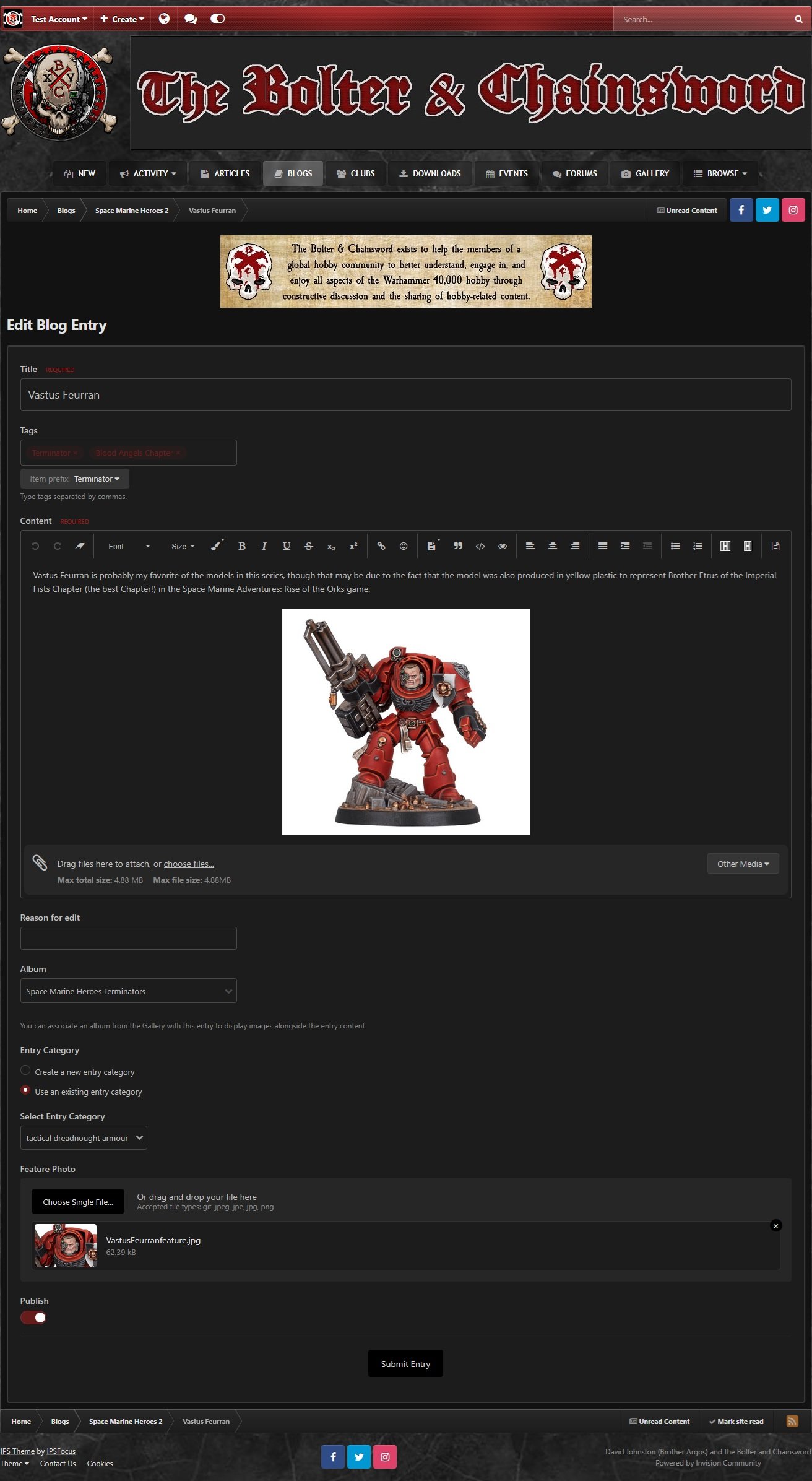
Task: Open the emoji picker in editor
Action: (404, 546)
